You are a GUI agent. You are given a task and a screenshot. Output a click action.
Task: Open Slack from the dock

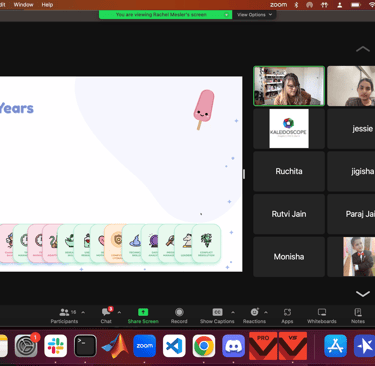tap(55, 346)
